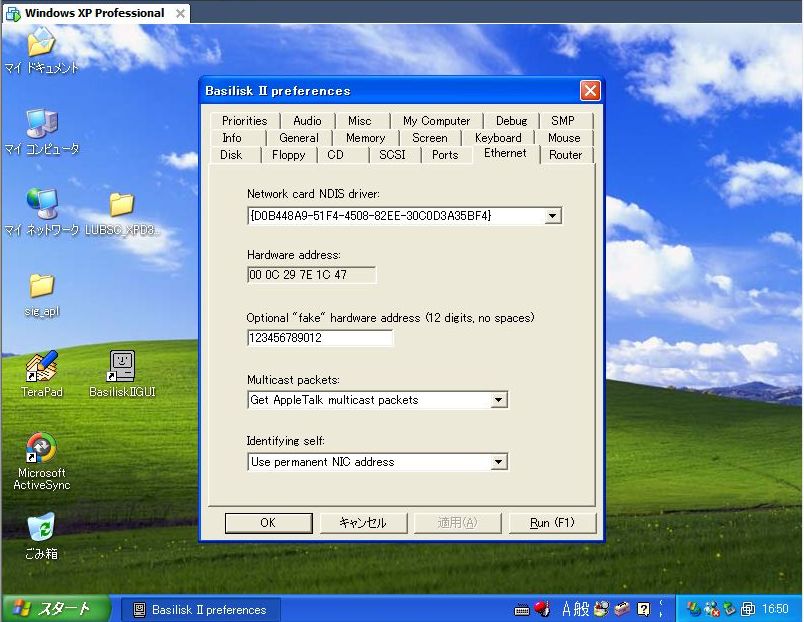Click Basilisk II preferences taskbar button

point(200,610)
